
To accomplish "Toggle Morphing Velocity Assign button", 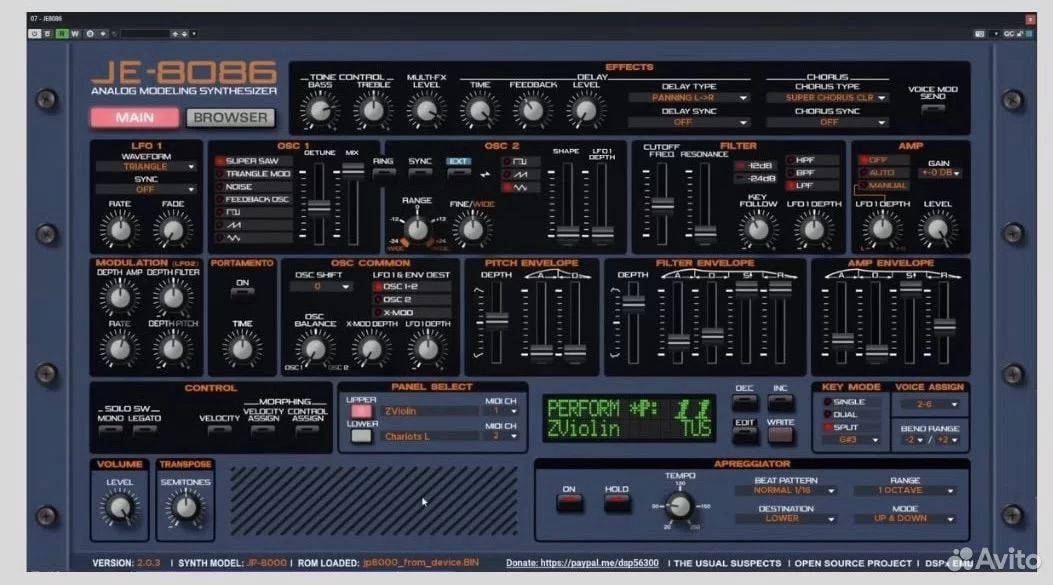I will pos(263,431).
